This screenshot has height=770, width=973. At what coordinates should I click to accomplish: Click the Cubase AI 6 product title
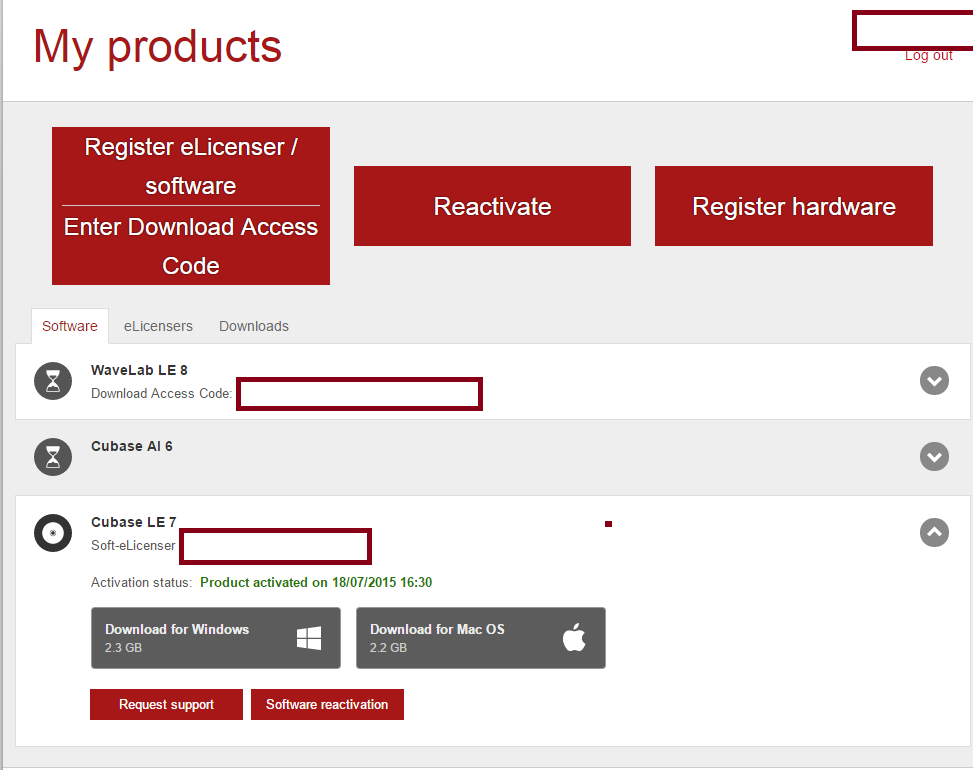132,447
